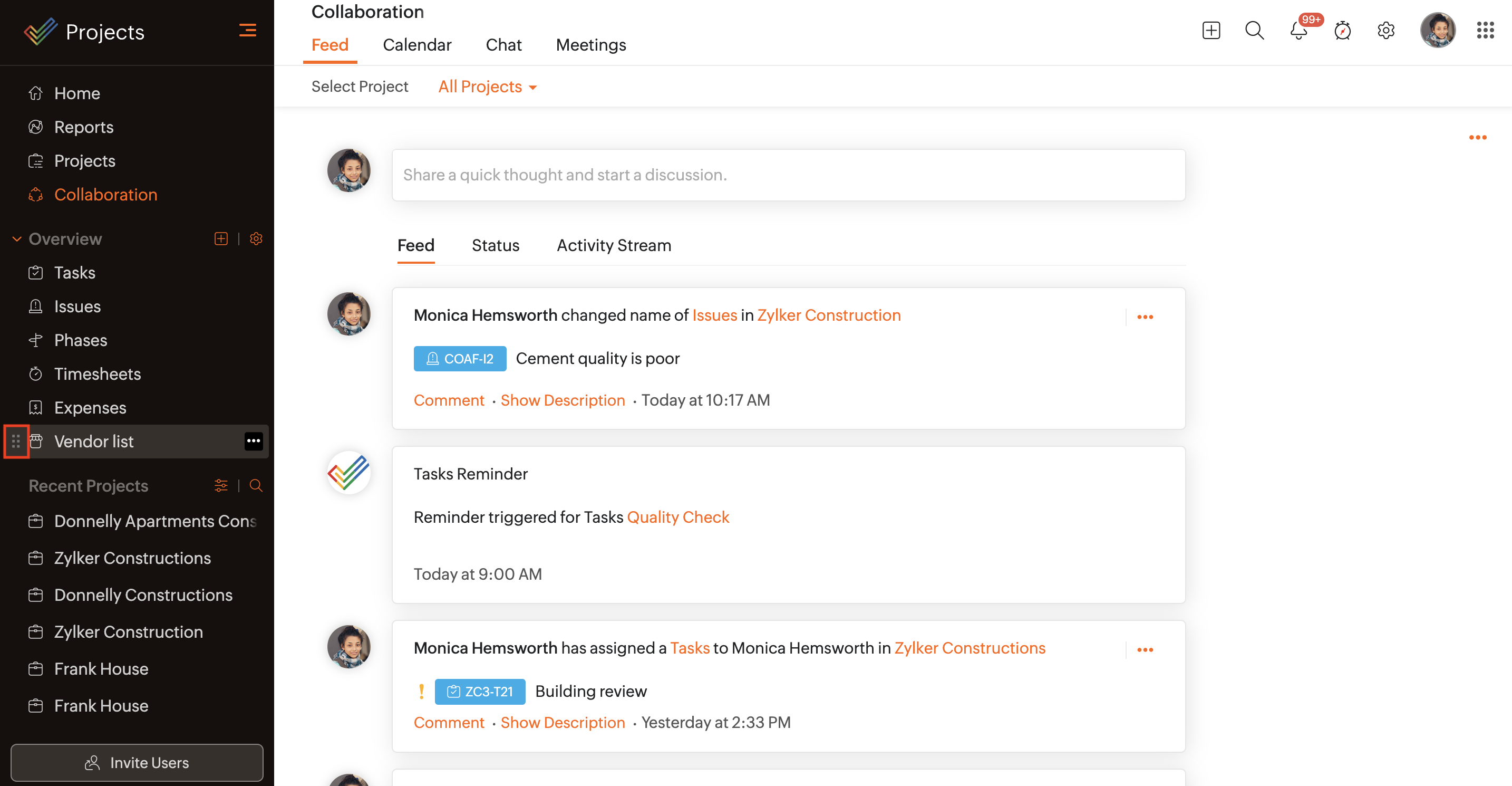The width and height of the screenshot is (1512, 786).
Task: Toggle the sidebar collapse hamburger icon
Action: click(x=247, y=30)
